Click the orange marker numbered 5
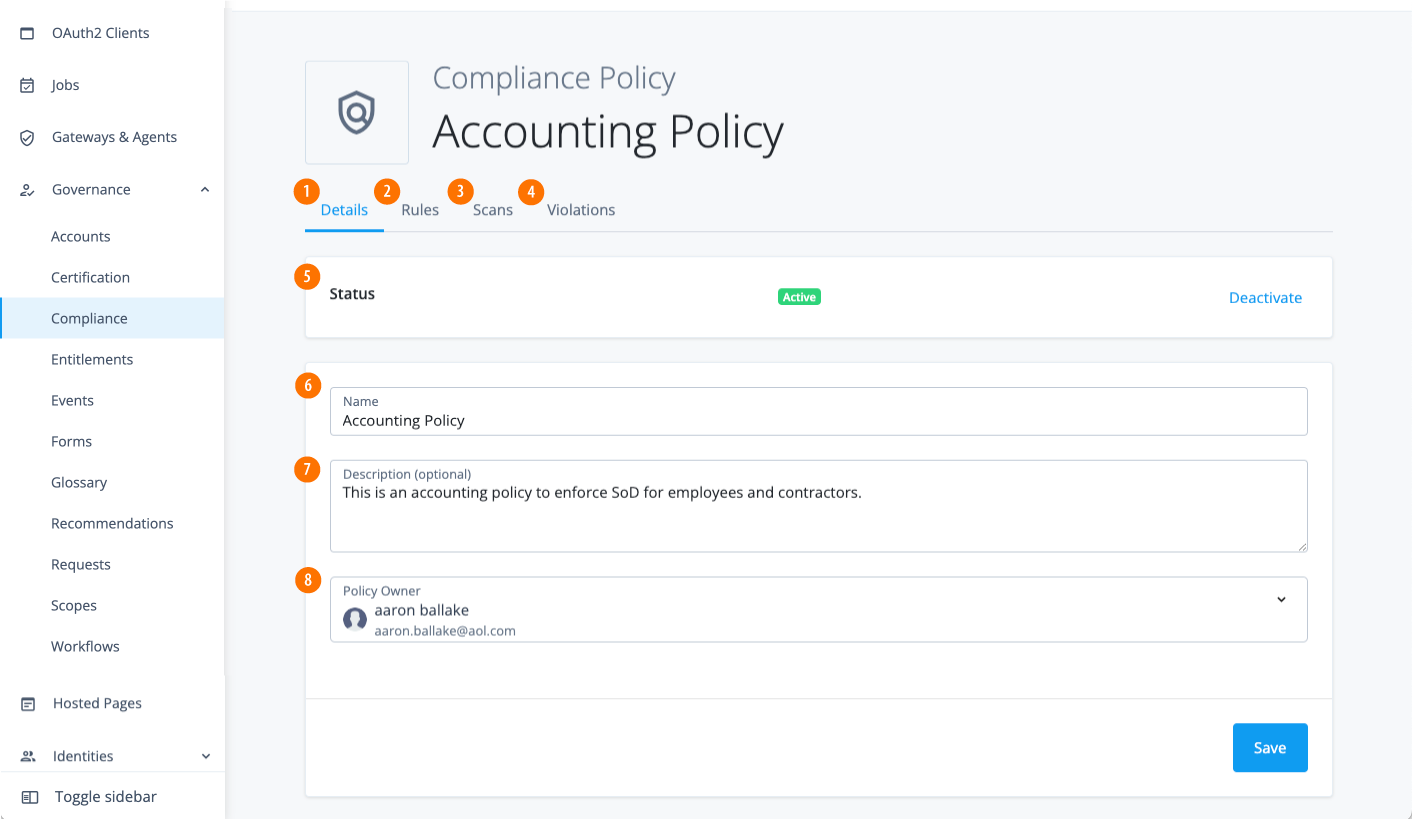Screen dimensions: 1412x819 point(306,276)
